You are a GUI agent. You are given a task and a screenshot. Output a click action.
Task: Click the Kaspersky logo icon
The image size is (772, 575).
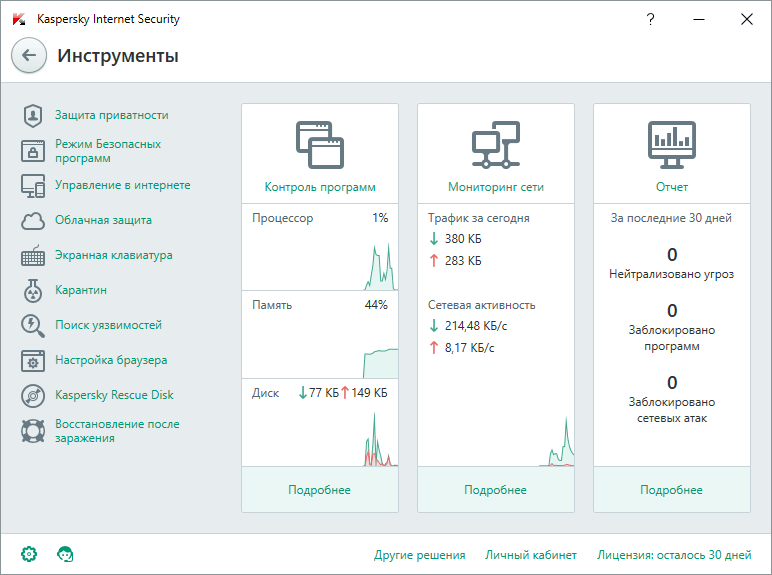[x=19, y=19]
